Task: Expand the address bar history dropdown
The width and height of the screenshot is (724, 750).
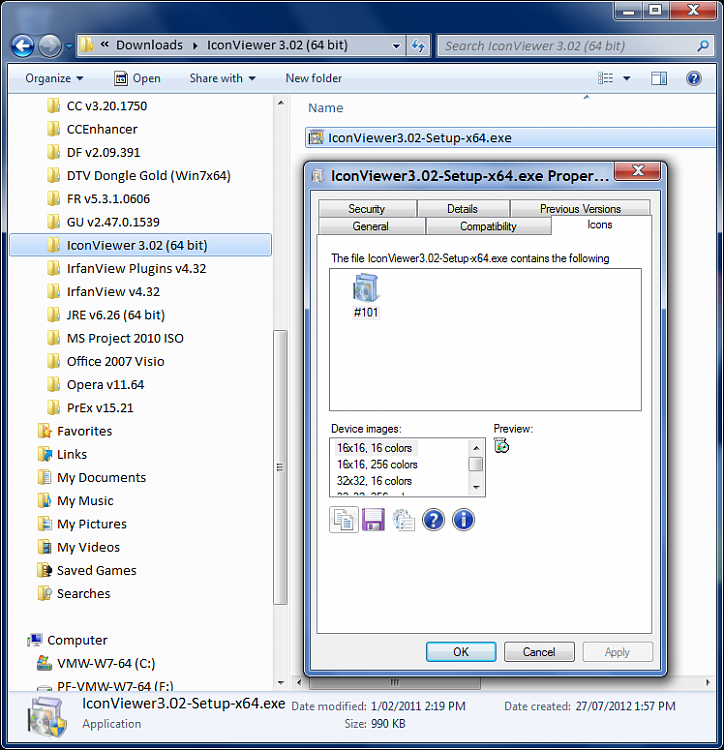Action: click(396, 46)
